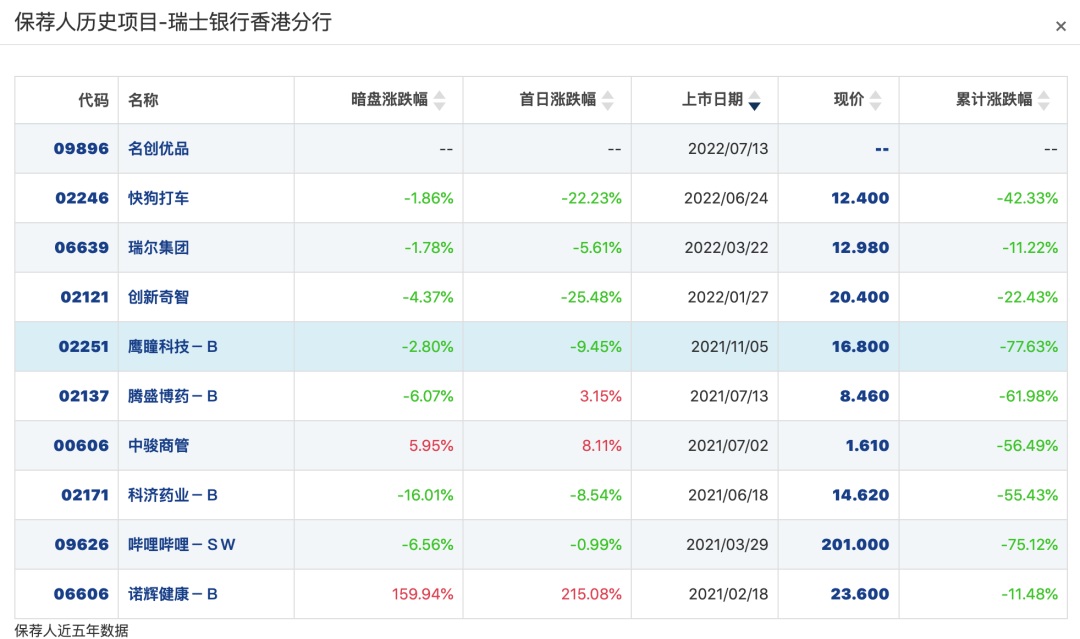Sort by 暗盘涨跌幅 column arrows
The image size is (1080, 639).
click(439, 101)
